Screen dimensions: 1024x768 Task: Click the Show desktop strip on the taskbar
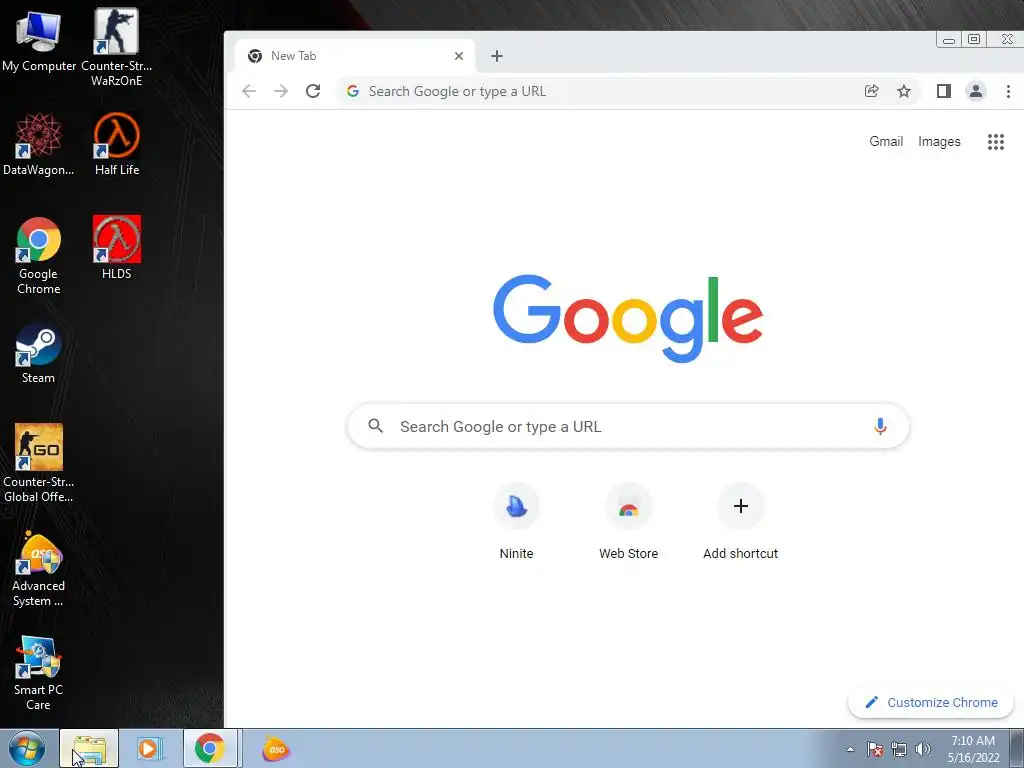pyautogui.click(x=1017, y=748)
